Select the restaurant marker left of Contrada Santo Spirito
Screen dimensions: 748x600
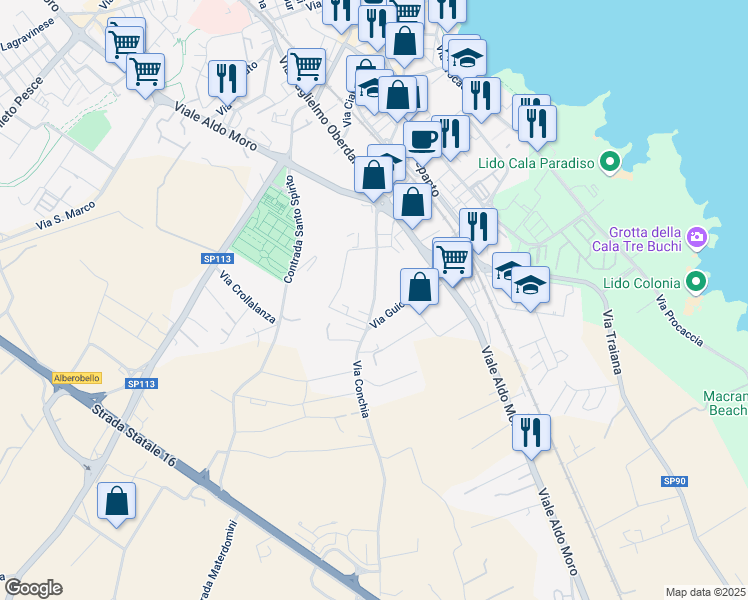pos(227,78)
